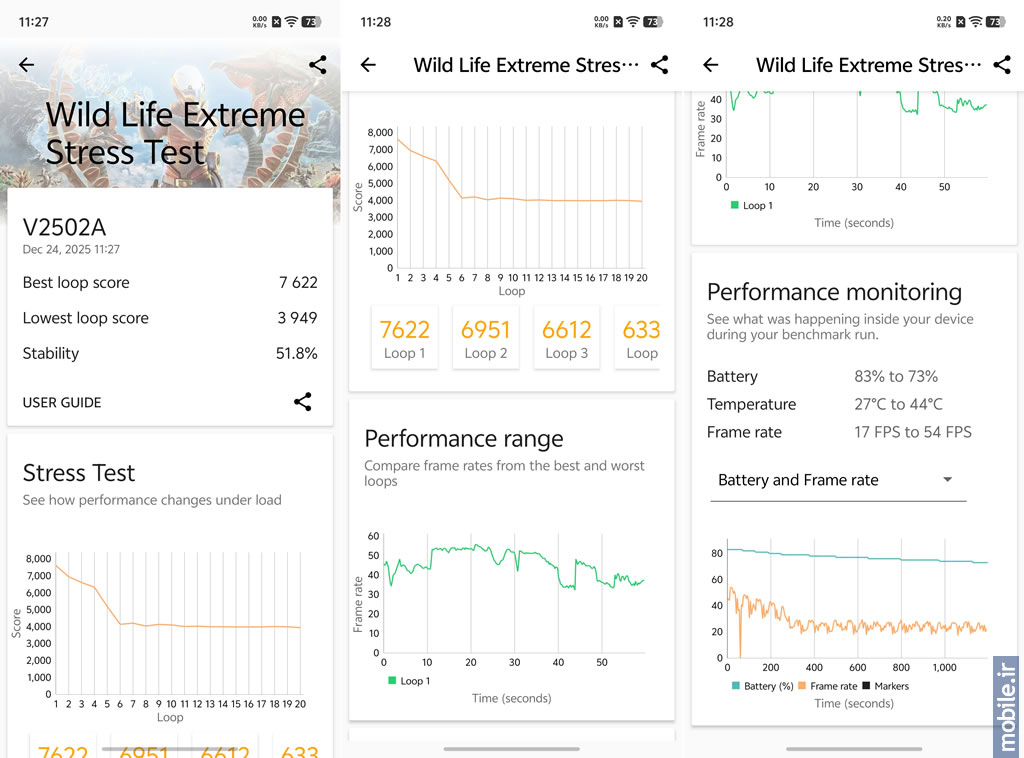Screen dimensions: 1024x758
Task: Click the orange Frame rate legend swatch
Action: (803, 686)
